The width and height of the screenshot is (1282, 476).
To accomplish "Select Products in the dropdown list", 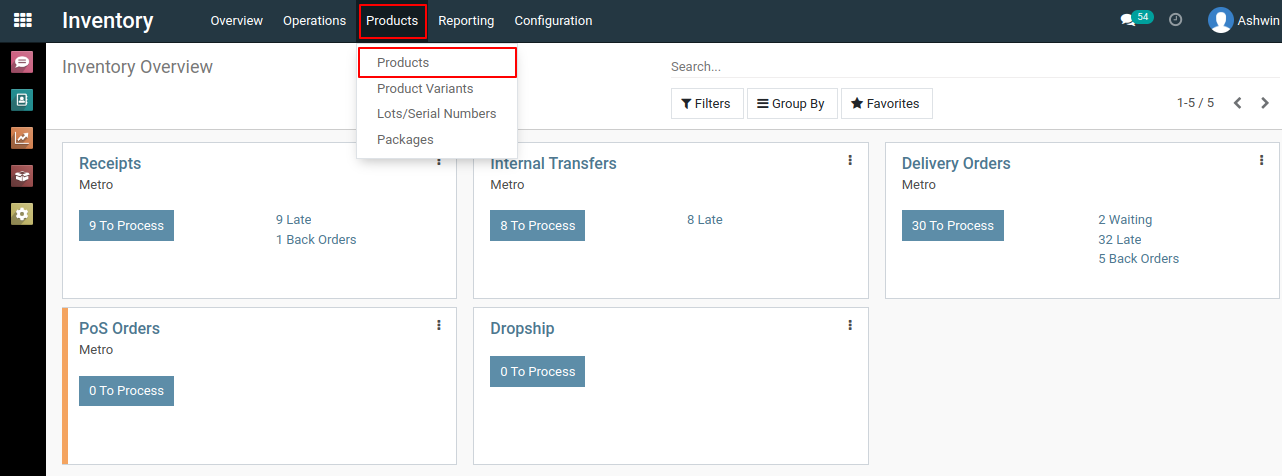I will coord(437,62).
